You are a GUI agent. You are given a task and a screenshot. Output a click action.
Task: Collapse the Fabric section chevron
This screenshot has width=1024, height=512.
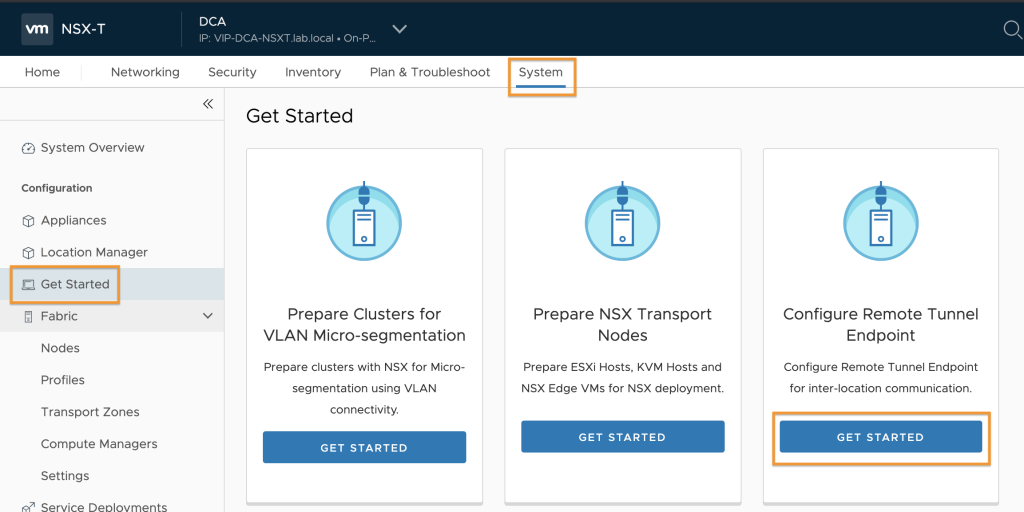(208, 316)
